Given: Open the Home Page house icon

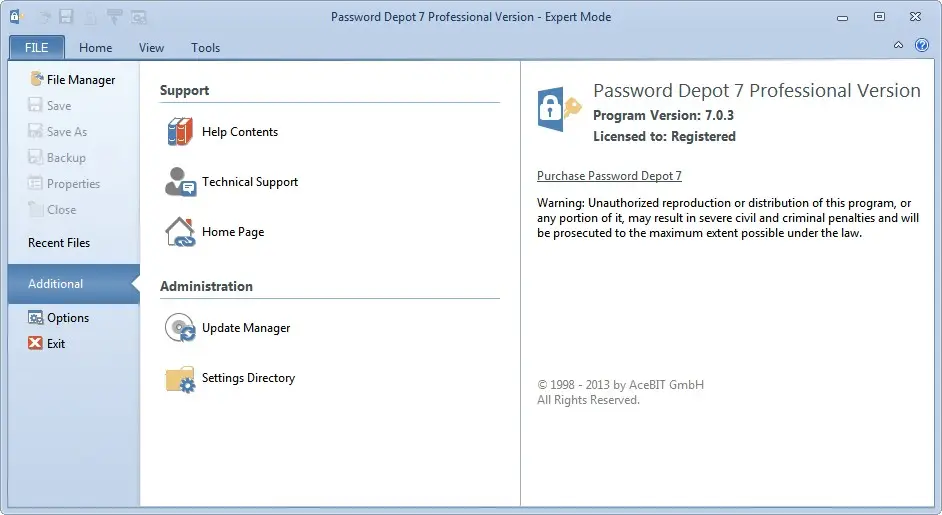Looking at the screenshot, I should 180,232.
